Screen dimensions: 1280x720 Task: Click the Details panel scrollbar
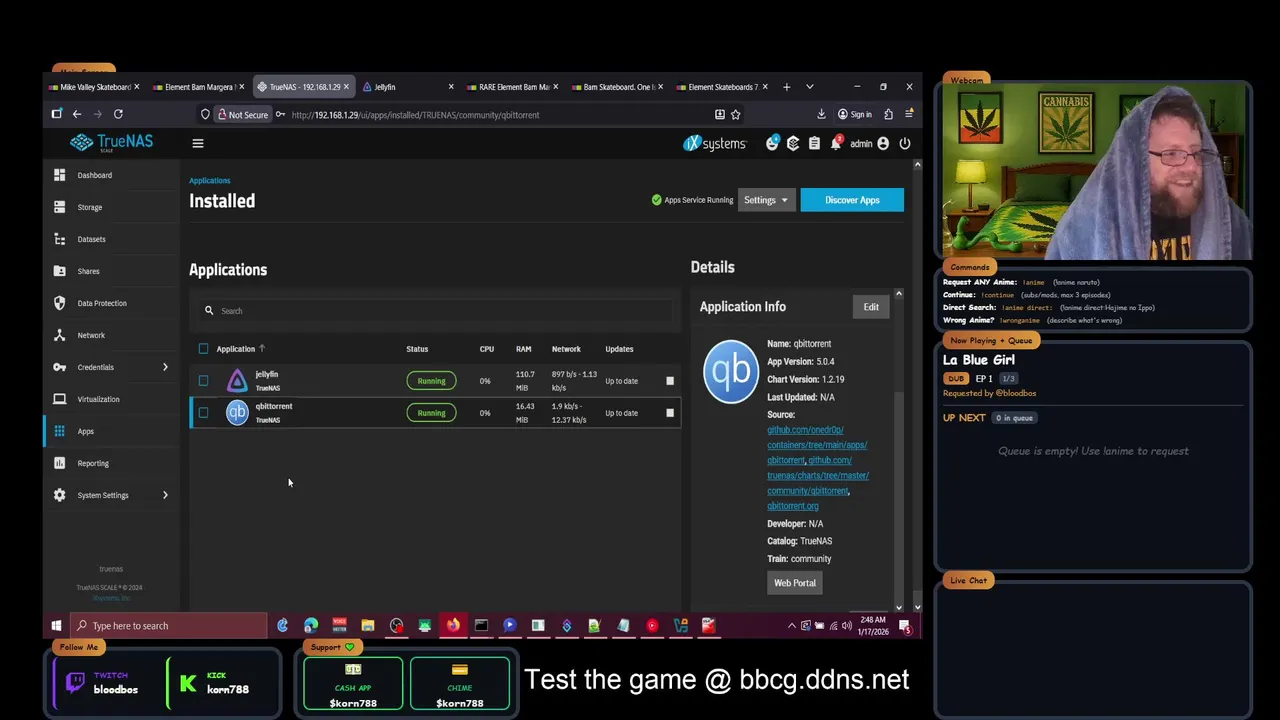click(899, 450)
